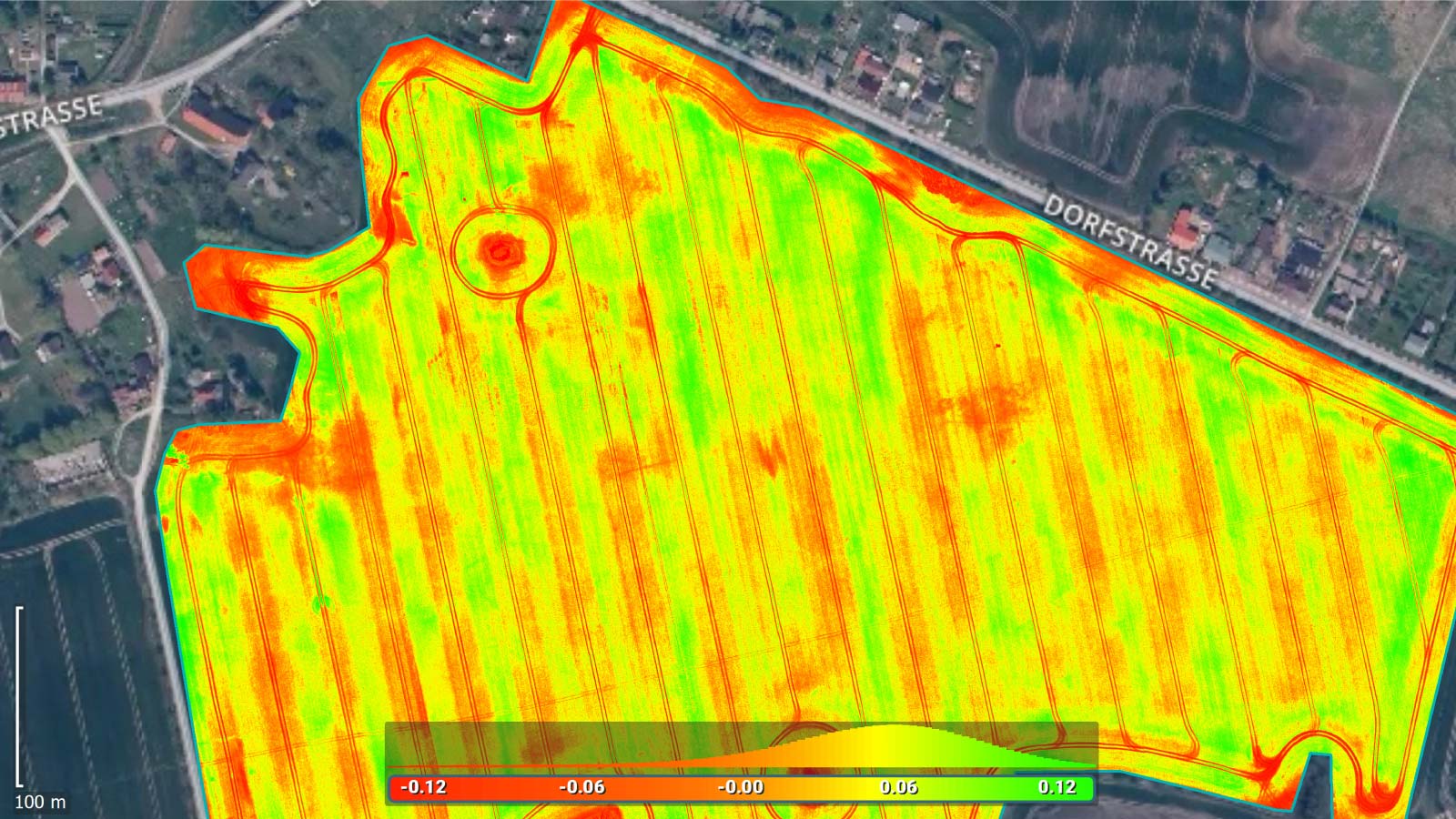Screen dimensions: 1456x819
Task: Click the red center of the circular field track
Action: (x=501, y=248)
